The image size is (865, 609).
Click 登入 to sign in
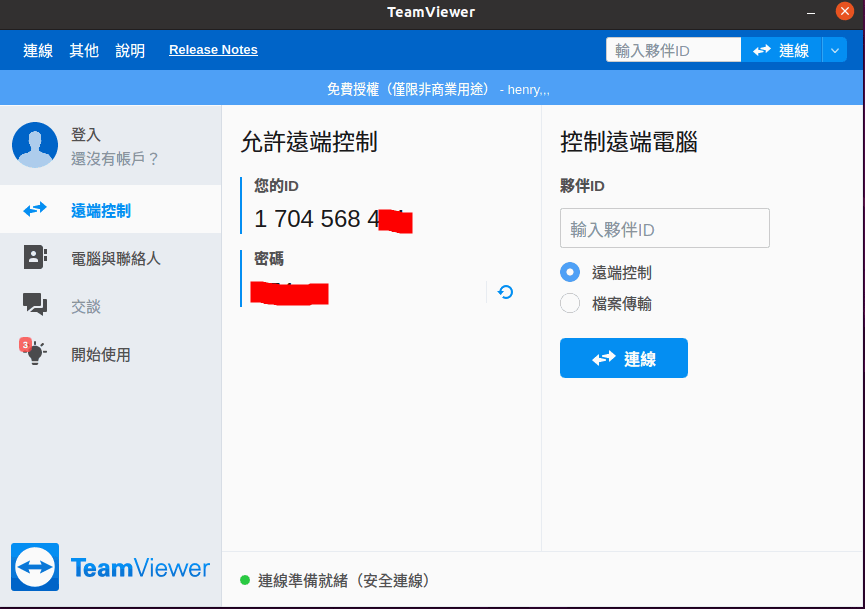[x=86, y=134]
